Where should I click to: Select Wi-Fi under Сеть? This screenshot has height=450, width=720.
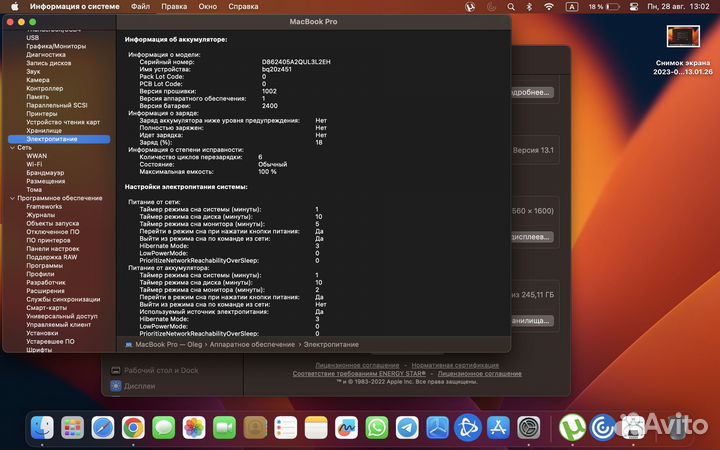coord(34,164)
